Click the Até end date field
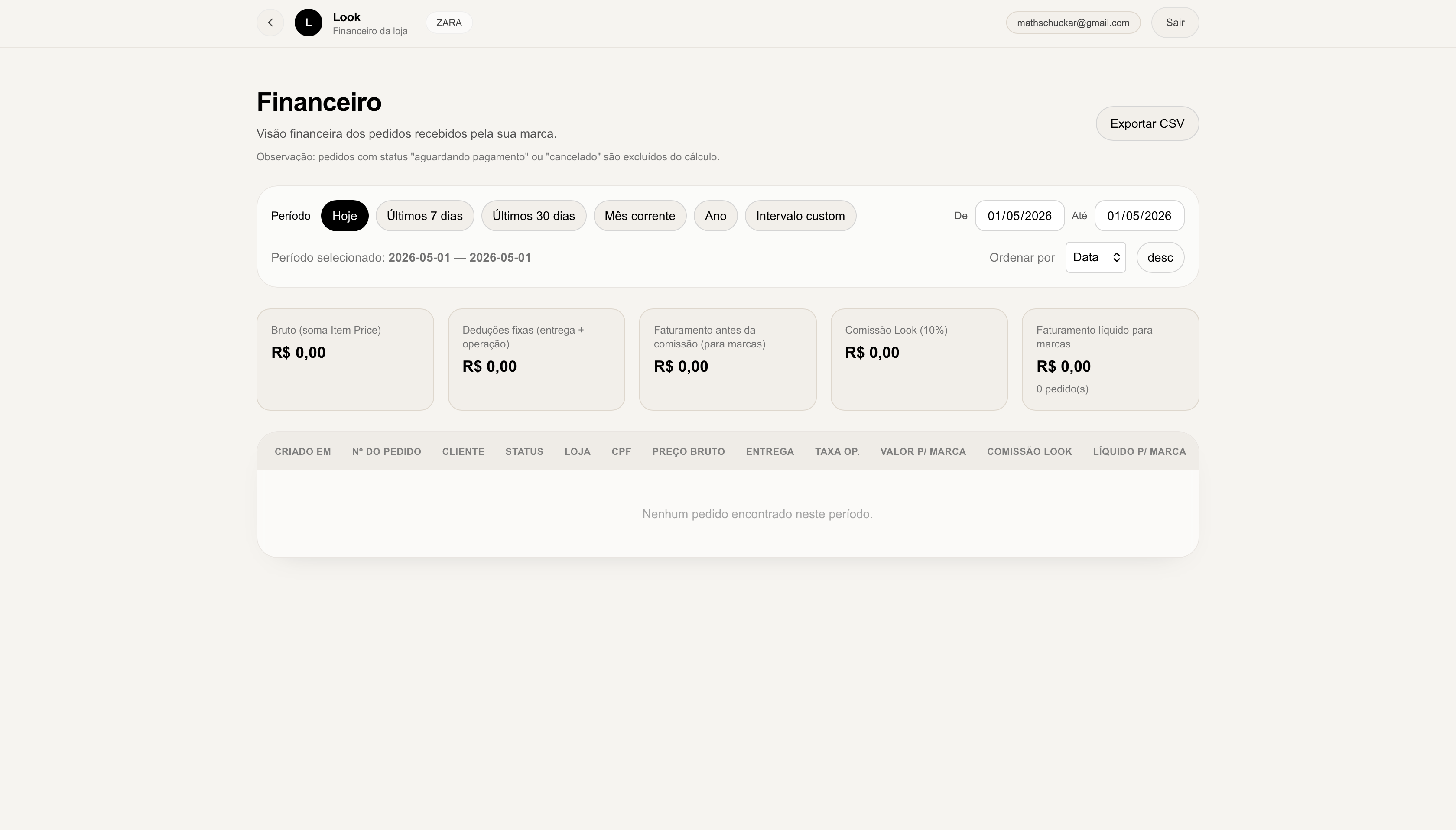 (1139, 216)
